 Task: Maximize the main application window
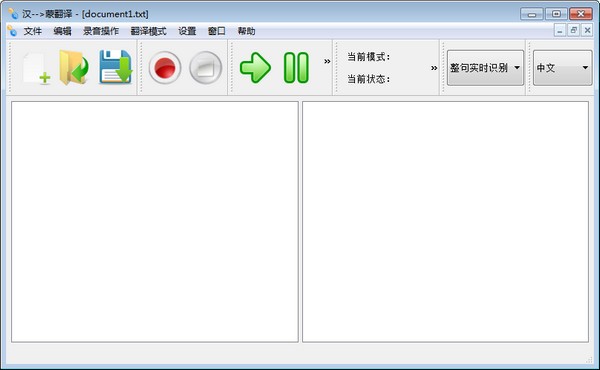(x=556, y=14)
